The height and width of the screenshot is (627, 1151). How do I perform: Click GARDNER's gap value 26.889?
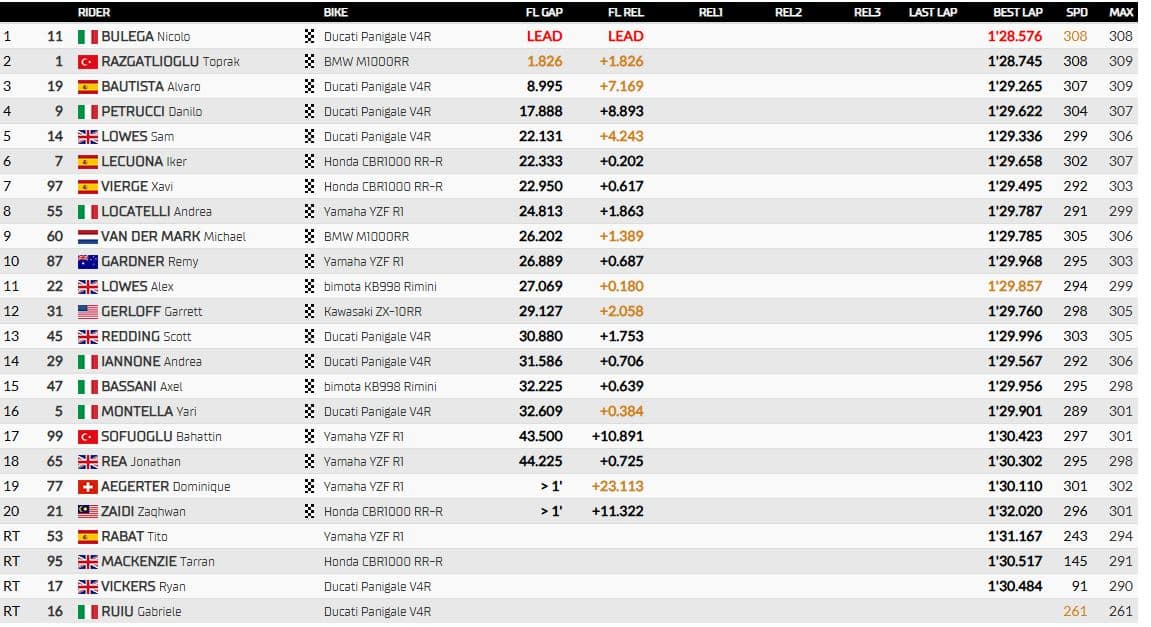pos(541,261)
